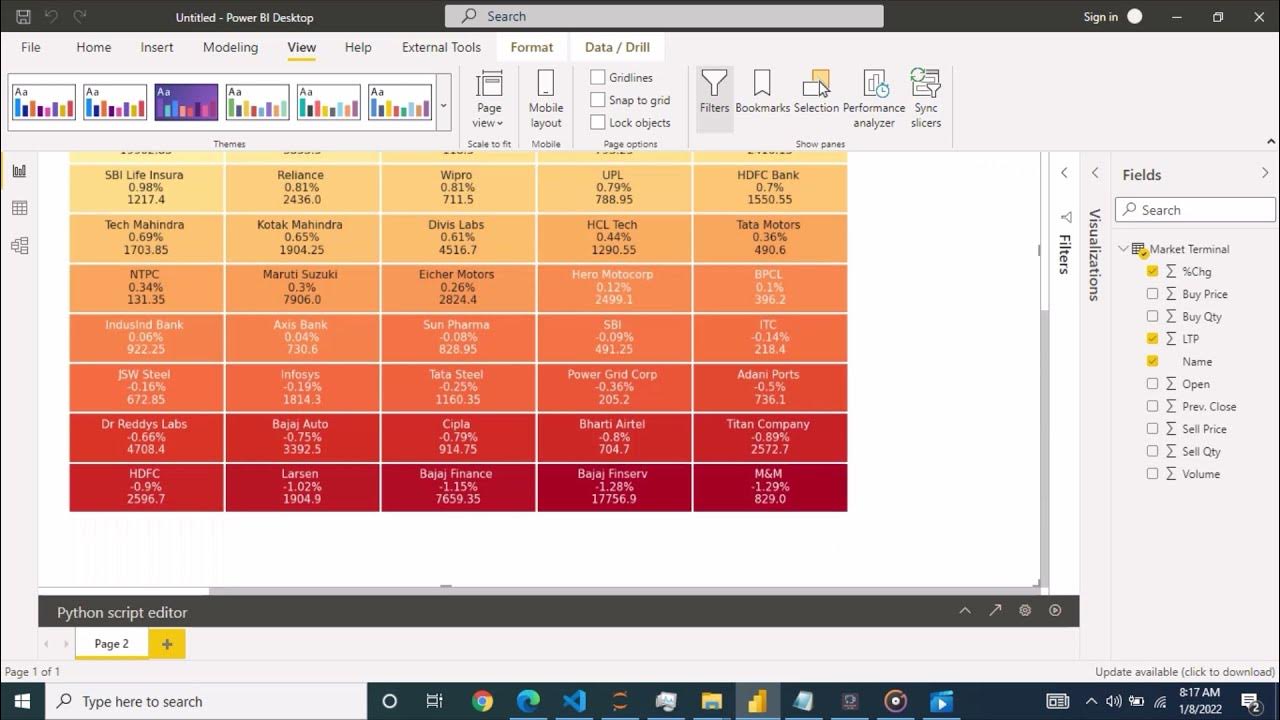Go to previous page tab arrow

(46, 644)
